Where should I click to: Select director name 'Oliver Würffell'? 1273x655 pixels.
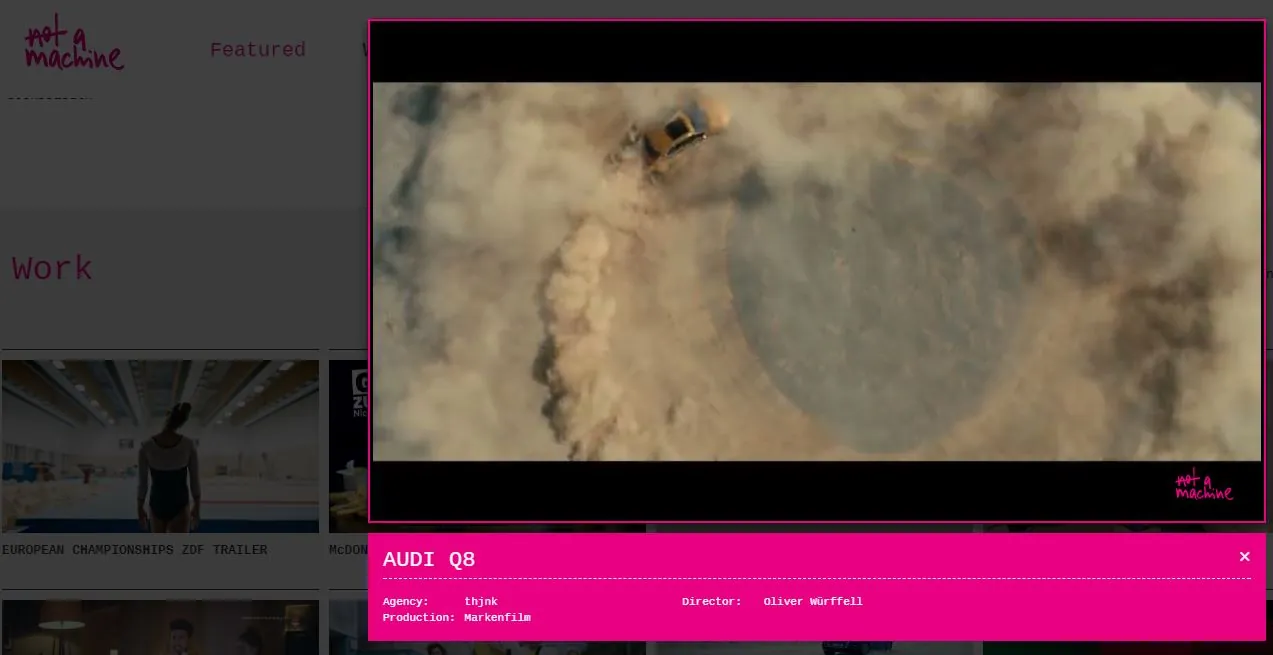coord(812,601)
